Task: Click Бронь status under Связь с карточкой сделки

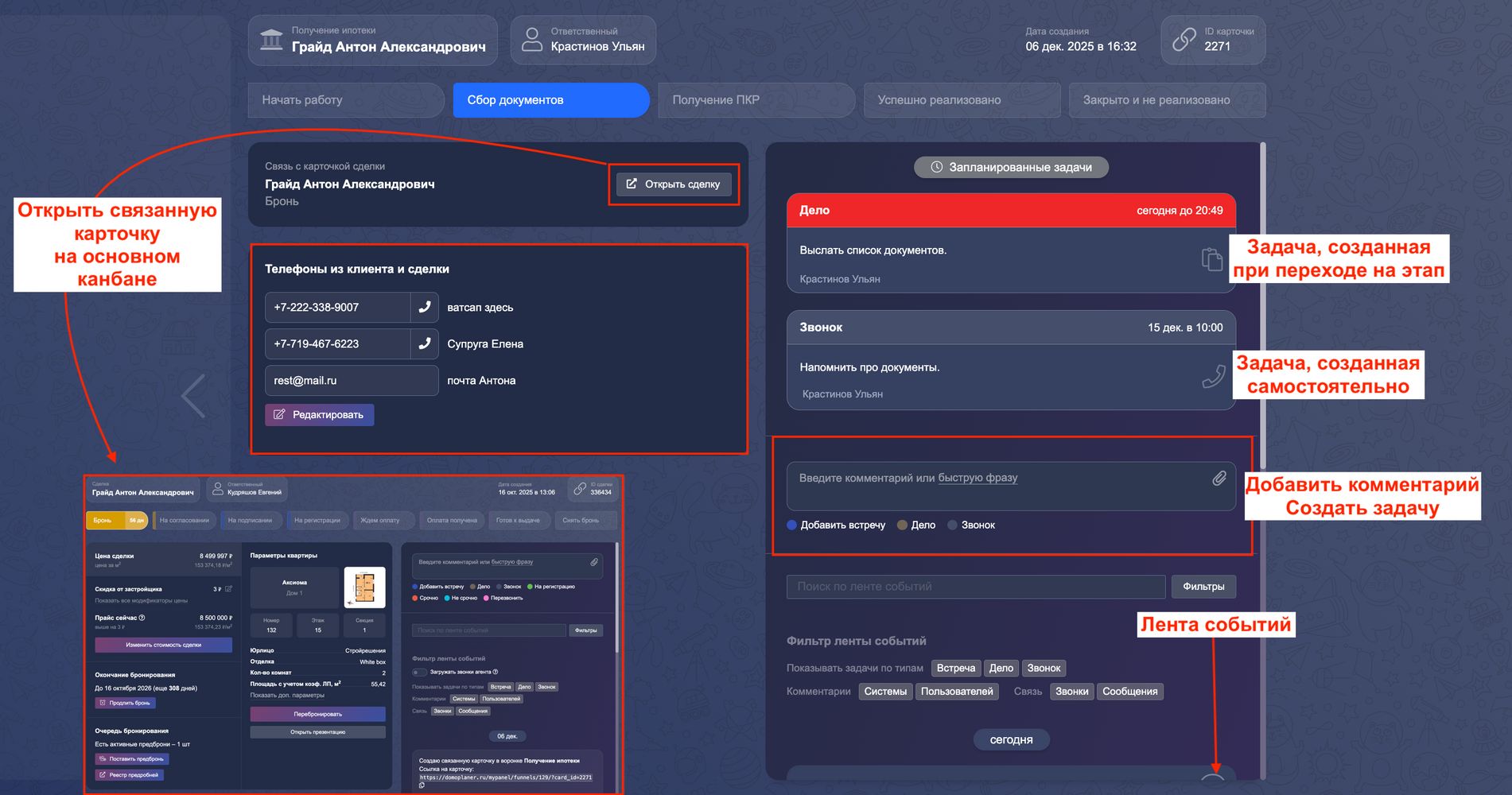Action: point(282,201)
